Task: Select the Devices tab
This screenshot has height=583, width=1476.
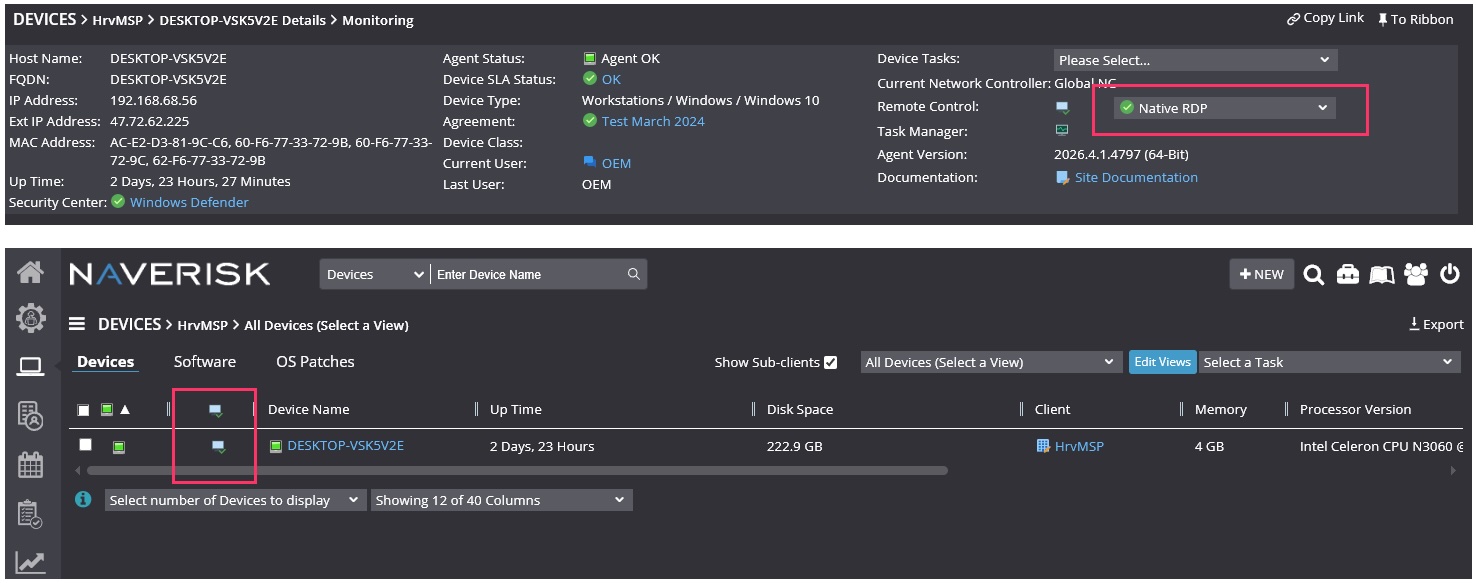Action: (x=105, y=362)
